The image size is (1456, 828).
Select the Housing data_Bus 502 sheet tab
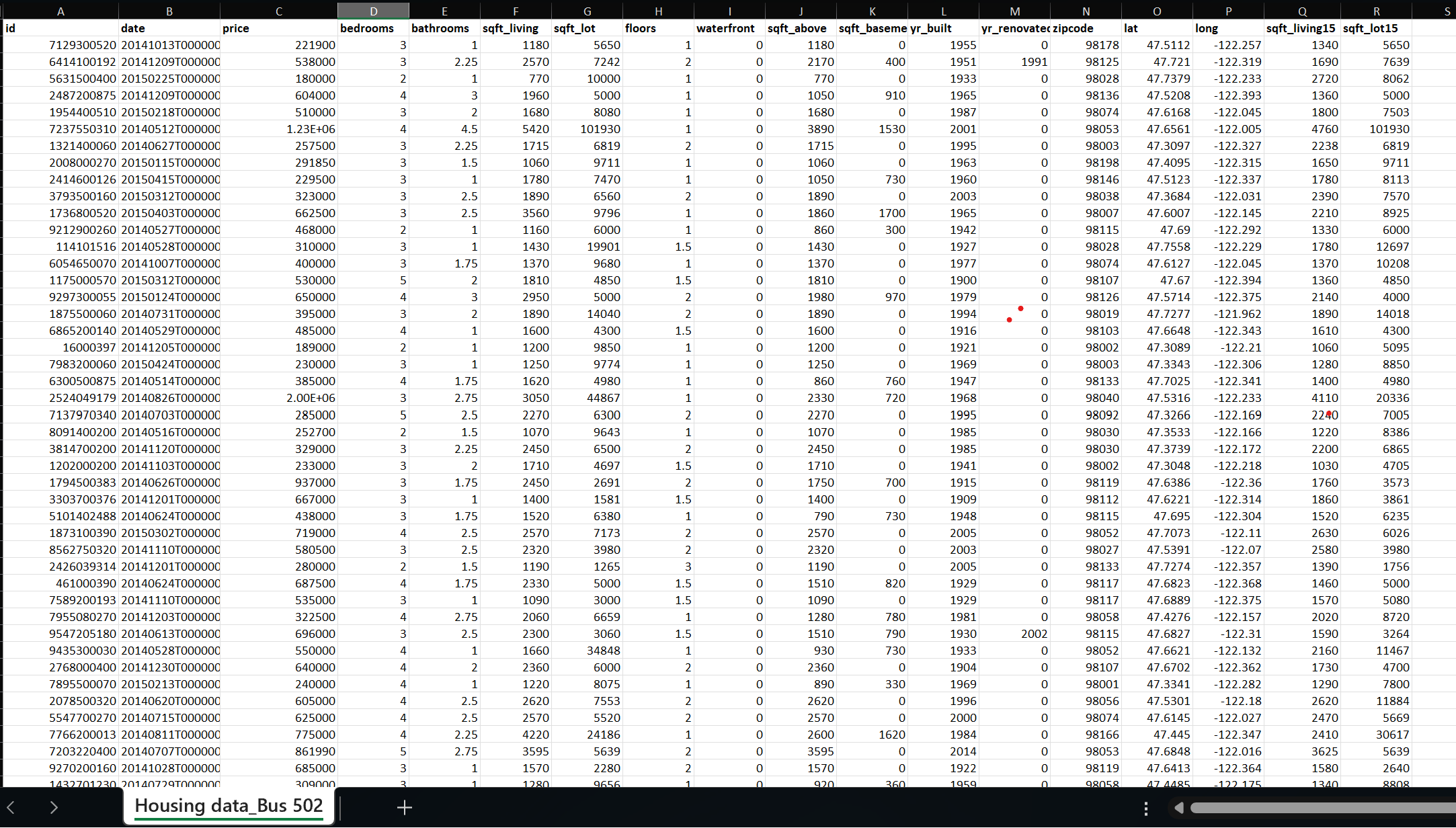[x=229, y=806]
